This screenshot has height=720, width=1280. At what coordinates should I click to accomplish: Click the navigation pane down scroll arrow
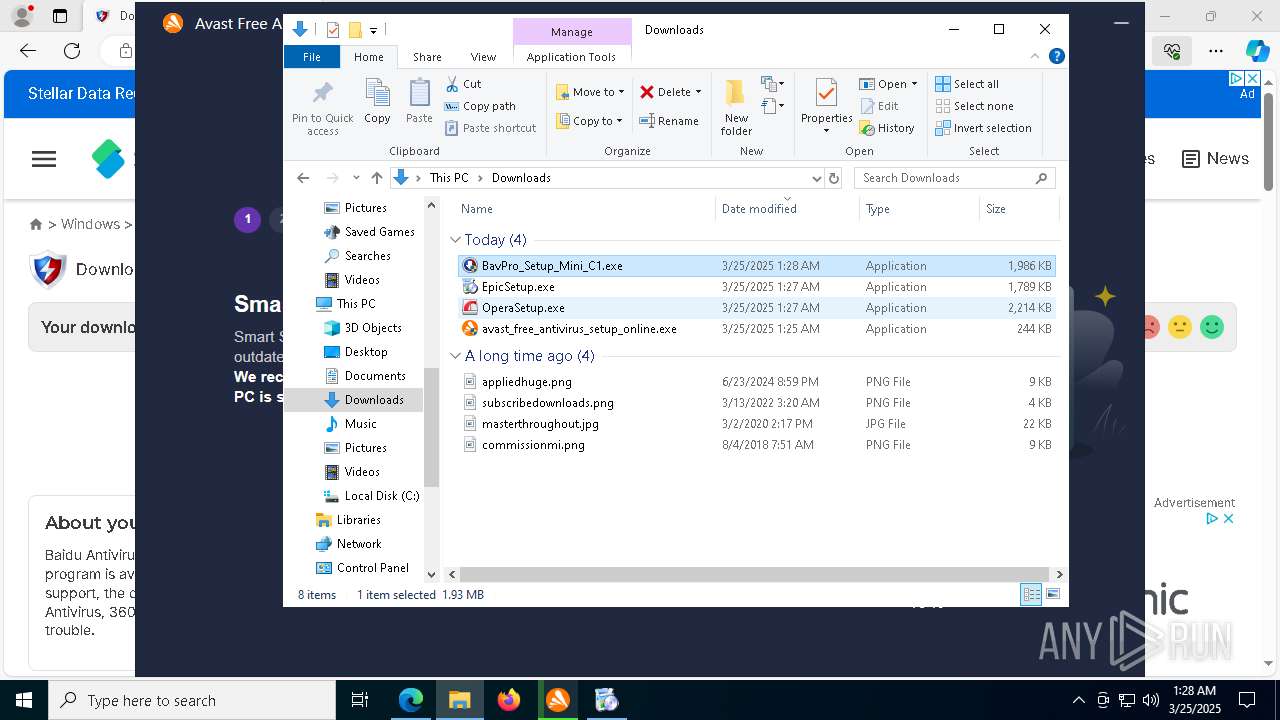431,574
